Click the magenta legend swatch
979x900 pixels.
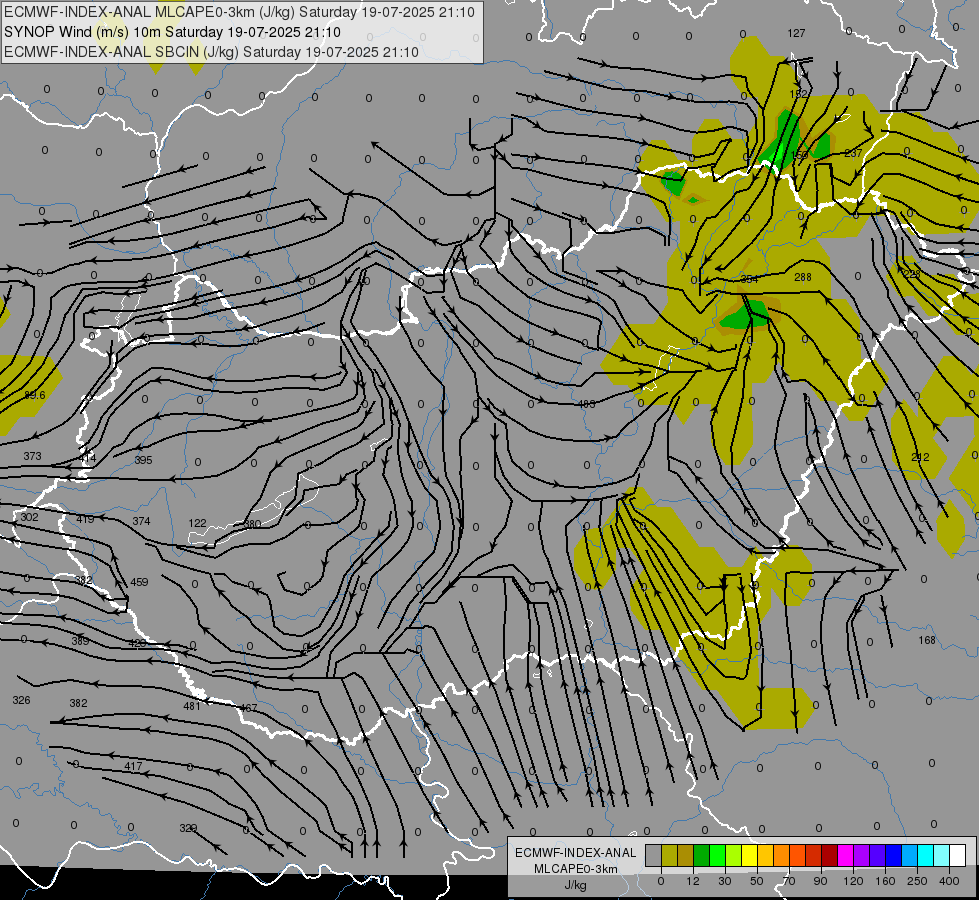846,856
